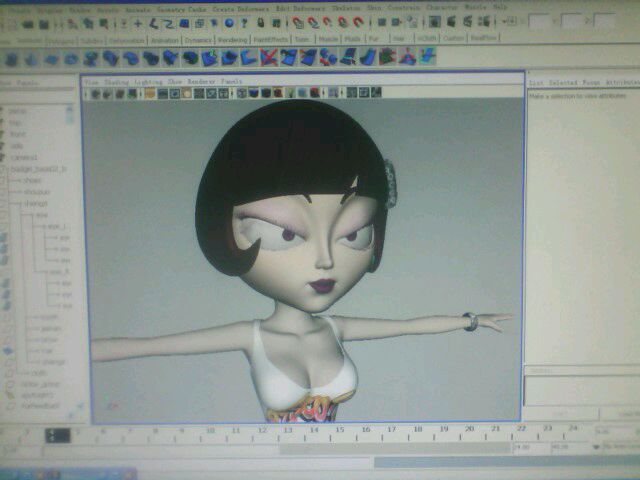Viewport: 640px width, 480px height.
Task: Toggle Snap to points magnet icon
Action: [328, 22]
